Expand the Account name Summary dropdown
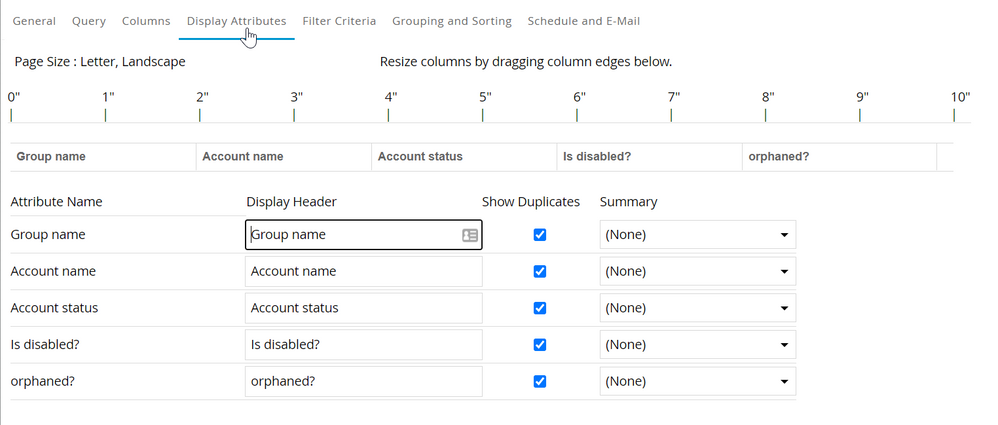 [x=697, y=271]
